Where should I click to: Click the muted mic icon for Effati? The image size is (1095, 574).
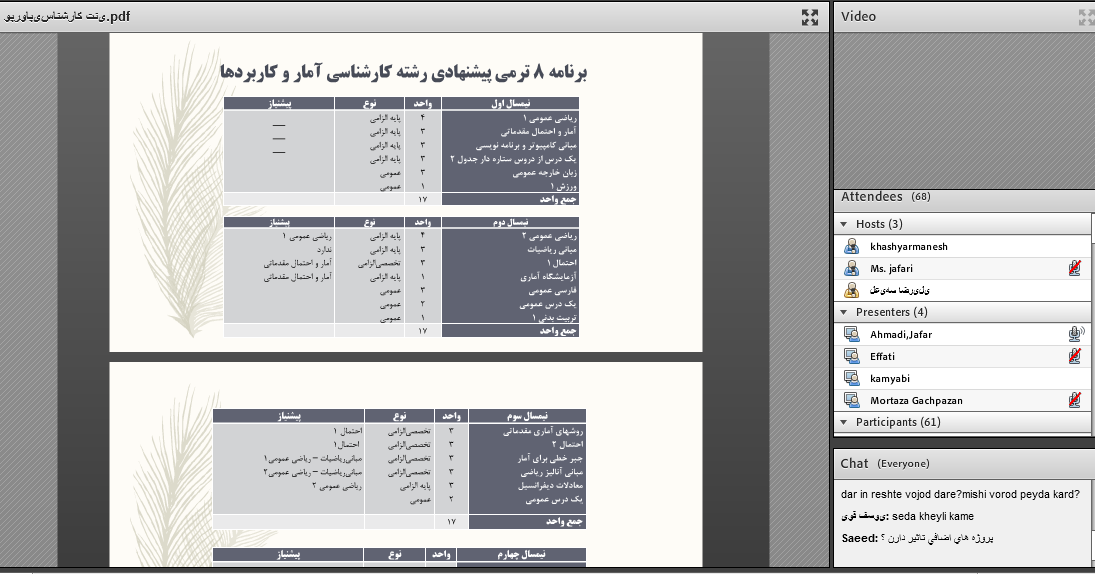tap(1075, 356)
